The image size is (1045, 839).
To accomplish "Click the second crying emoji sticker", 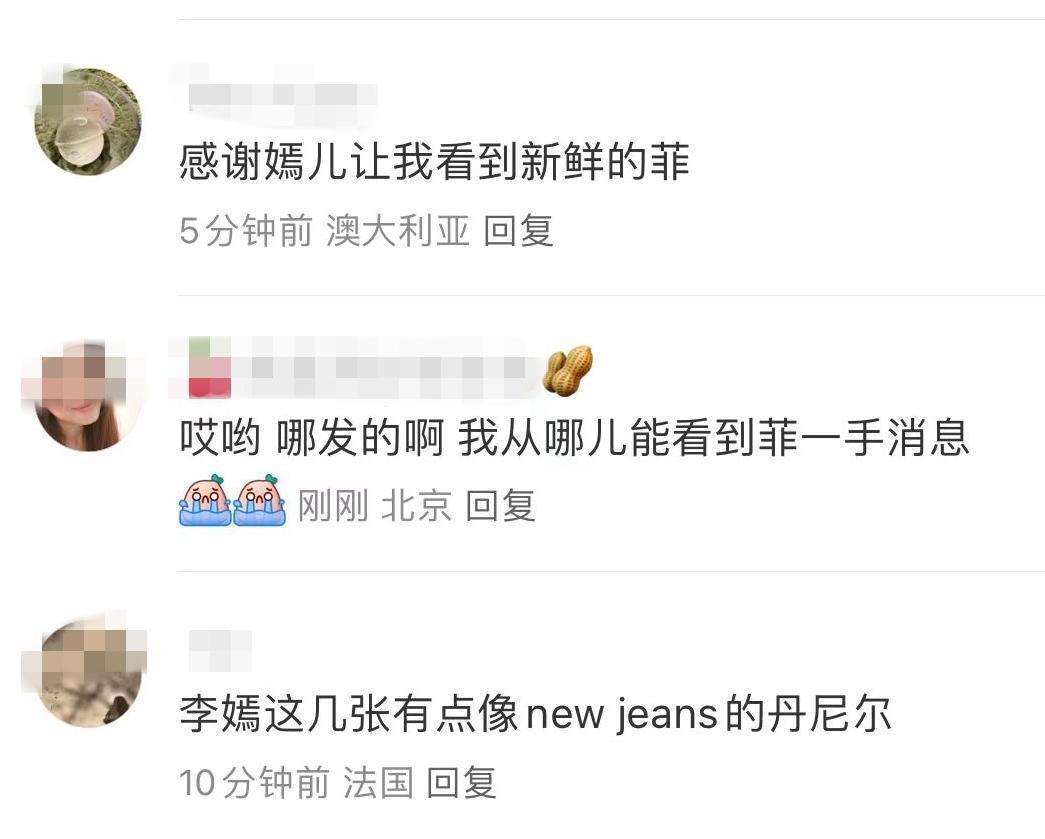I will coord(260,500).
